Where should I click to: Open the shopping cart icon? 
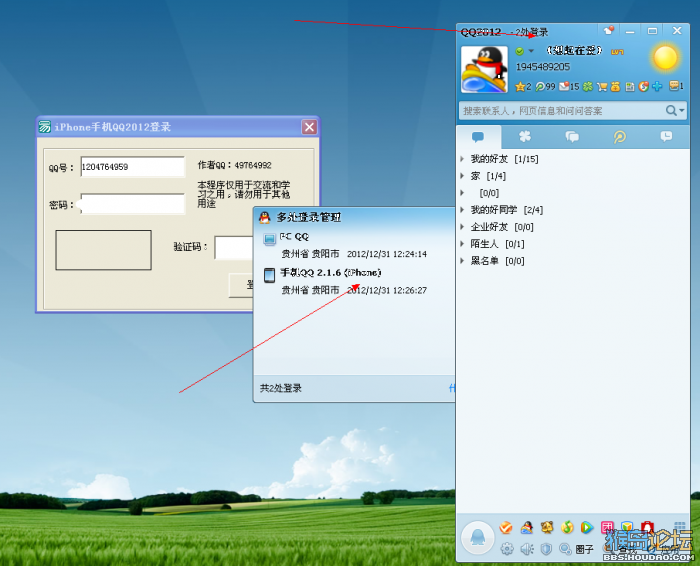pos(602,87)
